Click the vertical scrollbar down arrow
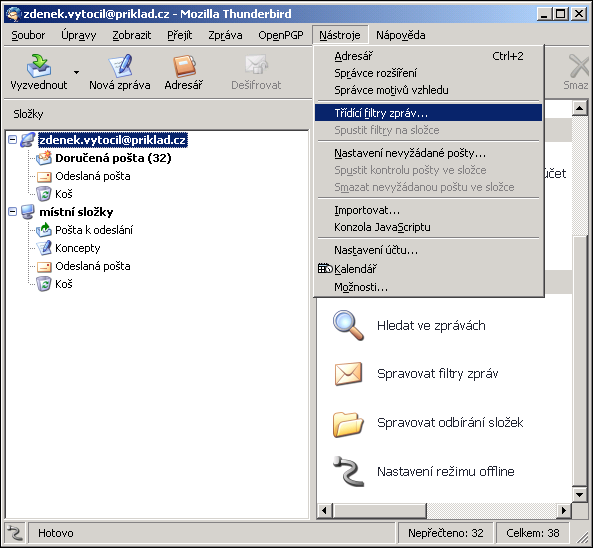Viewport: 593px width, 548px height. (x=579, y=494)
